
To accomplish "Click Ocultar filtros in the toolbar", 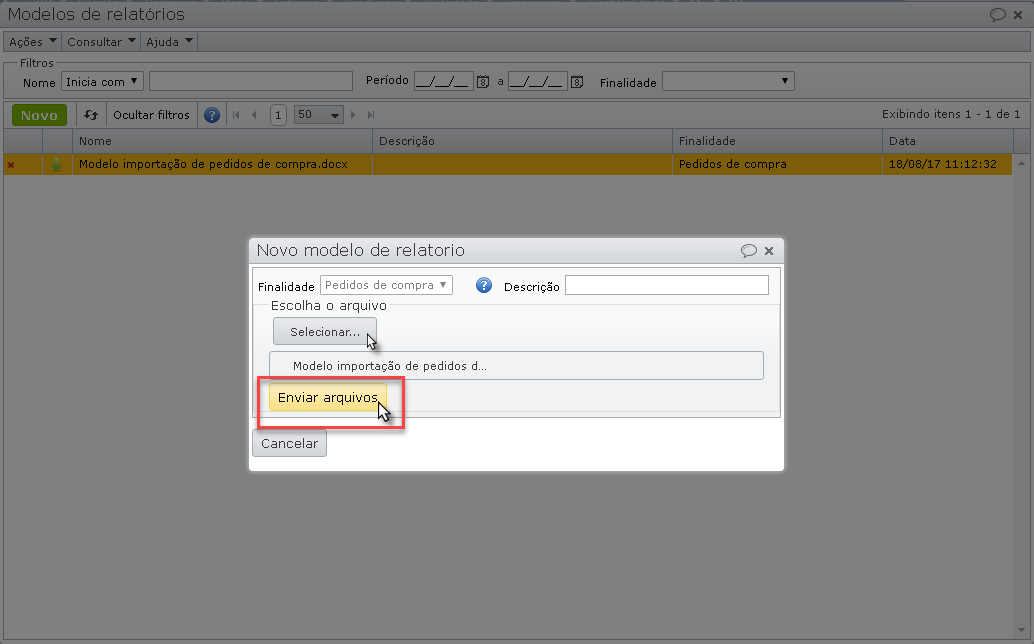I will [151, 115].
